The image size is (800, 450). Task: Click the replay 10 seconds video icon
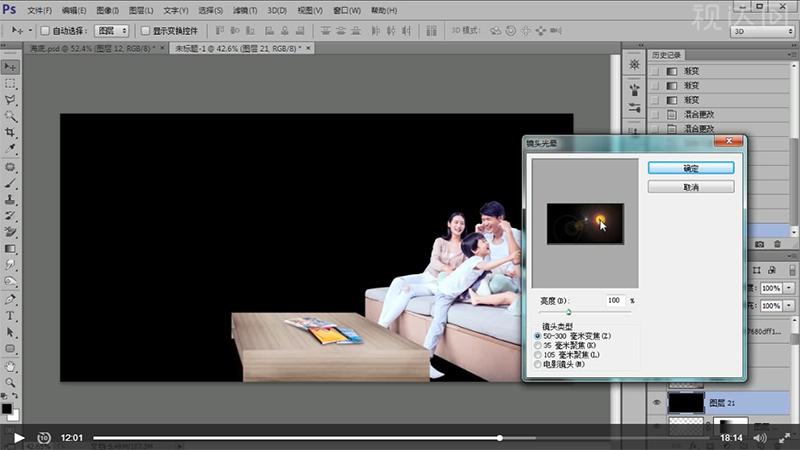click(x=44, y=438)
